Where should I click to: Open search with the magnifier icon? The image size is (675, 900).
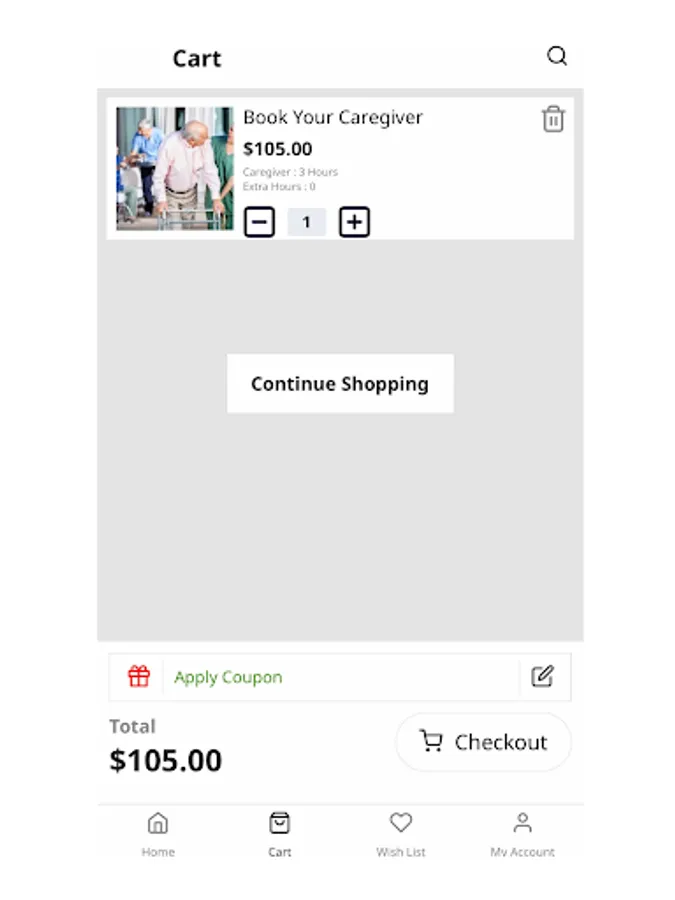tap(557, 56)
